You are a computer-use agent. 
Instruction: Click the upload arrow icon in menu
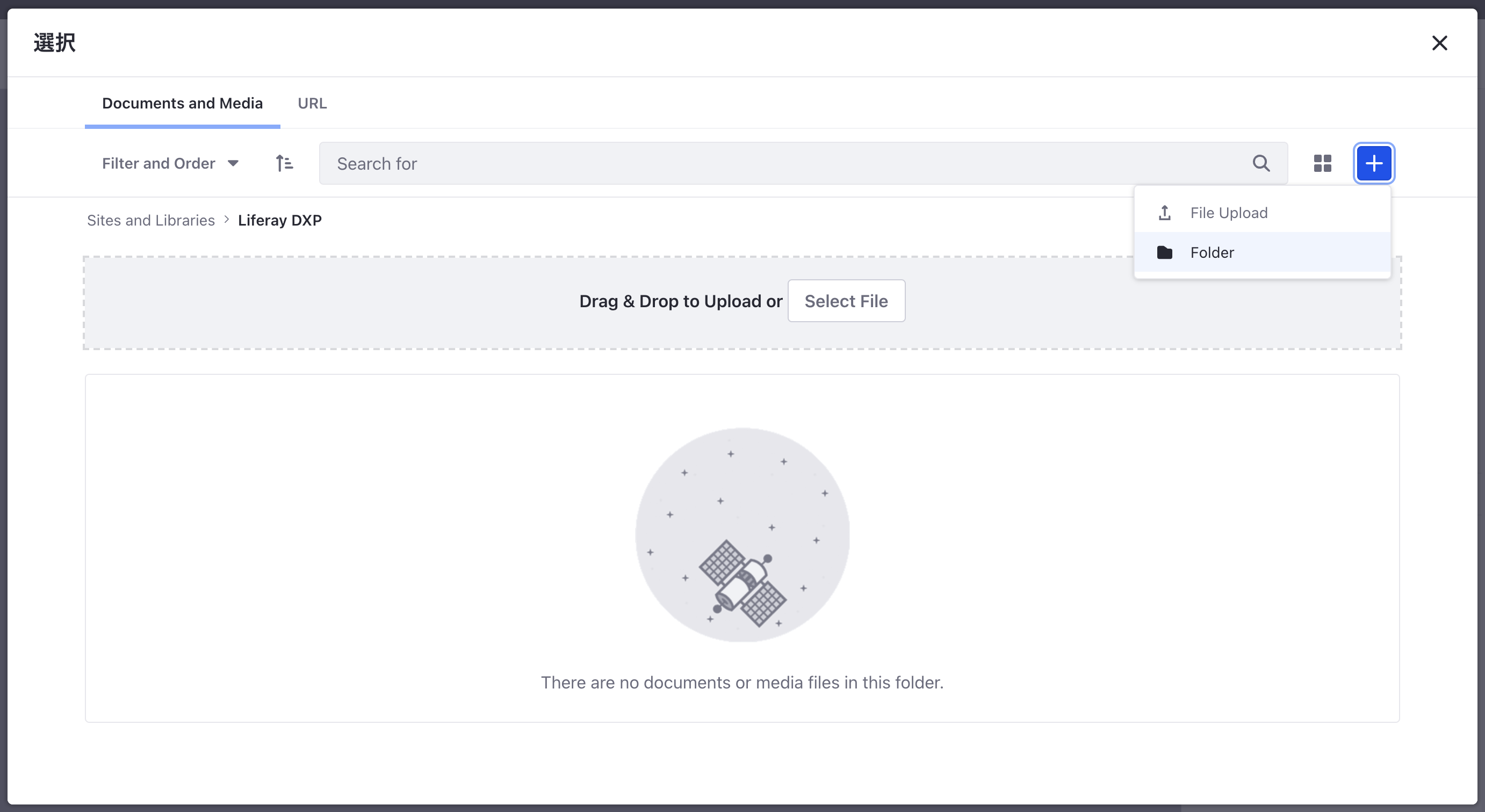[x=1164, y=213]
